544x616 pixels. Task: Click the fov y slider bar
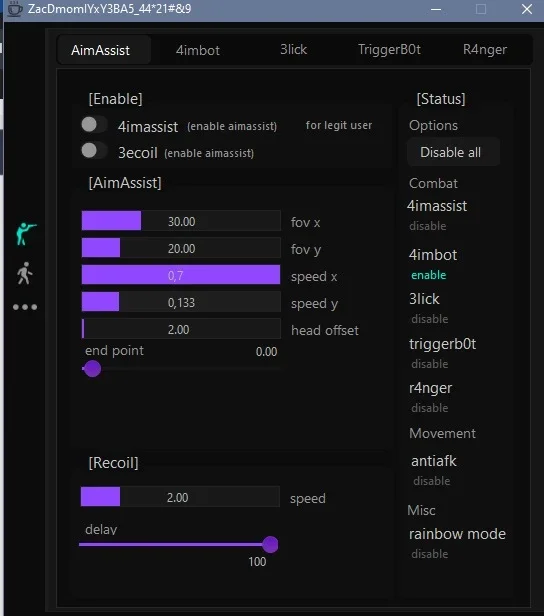coord(181,248)
